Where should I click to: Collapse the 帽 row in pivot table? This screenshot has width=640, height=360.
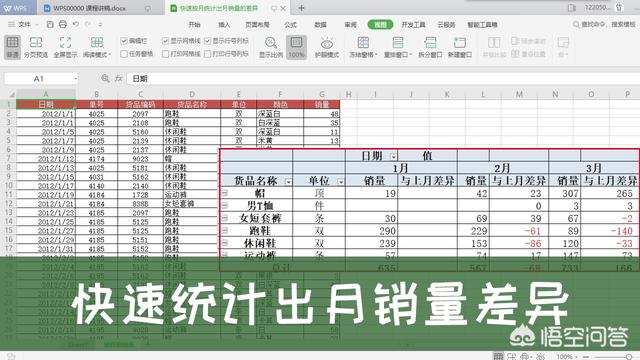[224, 193]
